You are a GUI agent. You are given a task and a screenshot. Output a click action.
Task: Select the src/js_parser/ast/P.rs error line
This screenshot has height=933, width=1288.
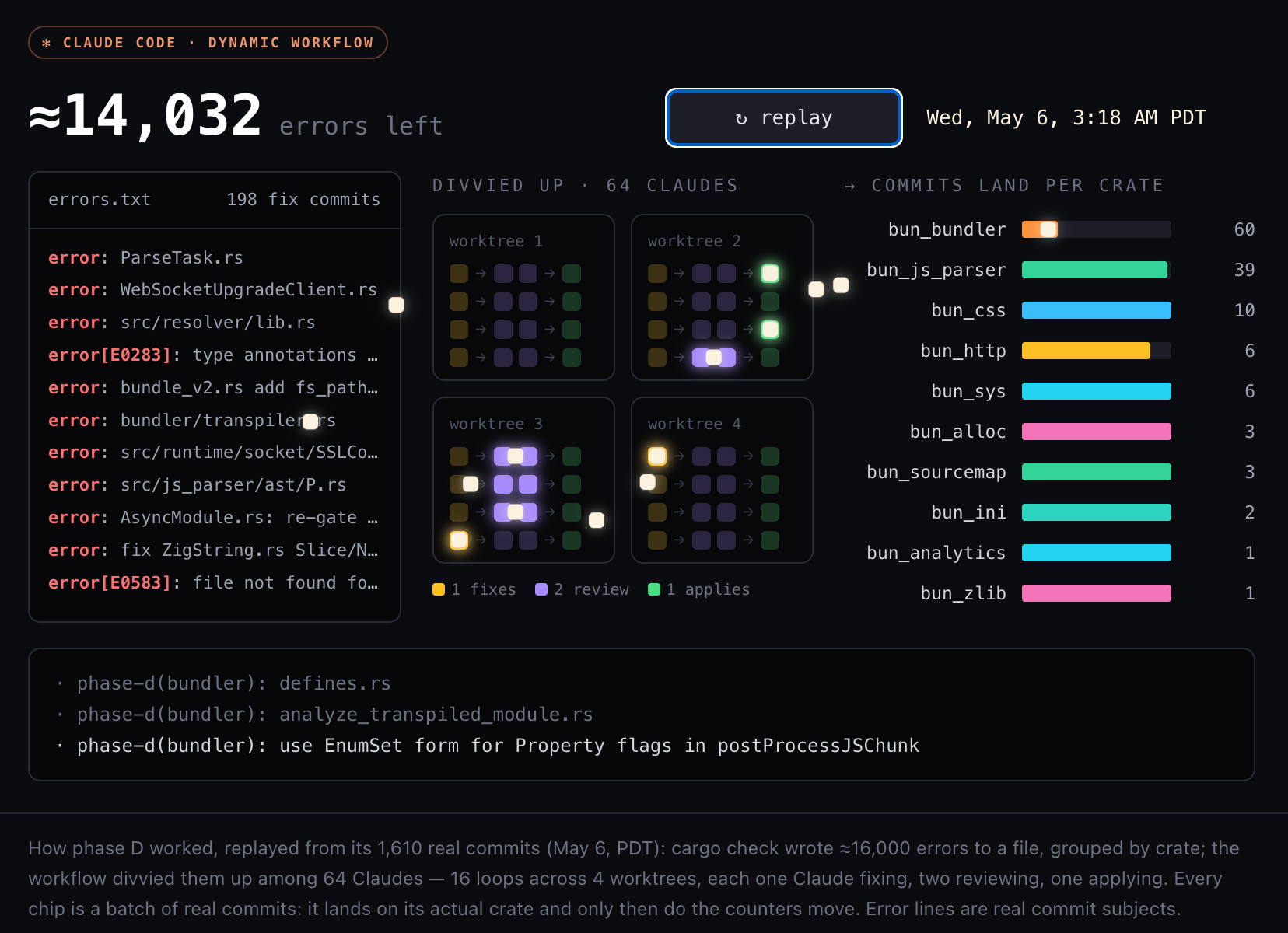pos(197,485)
